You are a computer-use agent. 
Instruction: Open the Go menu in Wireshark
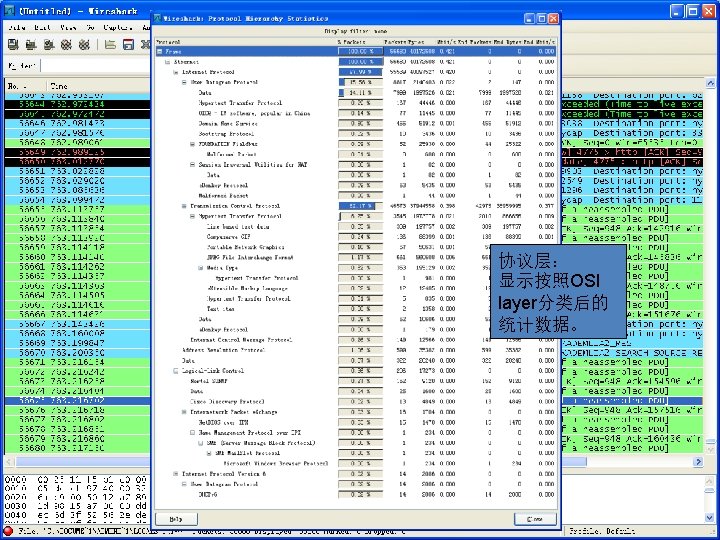coord(90,28)
